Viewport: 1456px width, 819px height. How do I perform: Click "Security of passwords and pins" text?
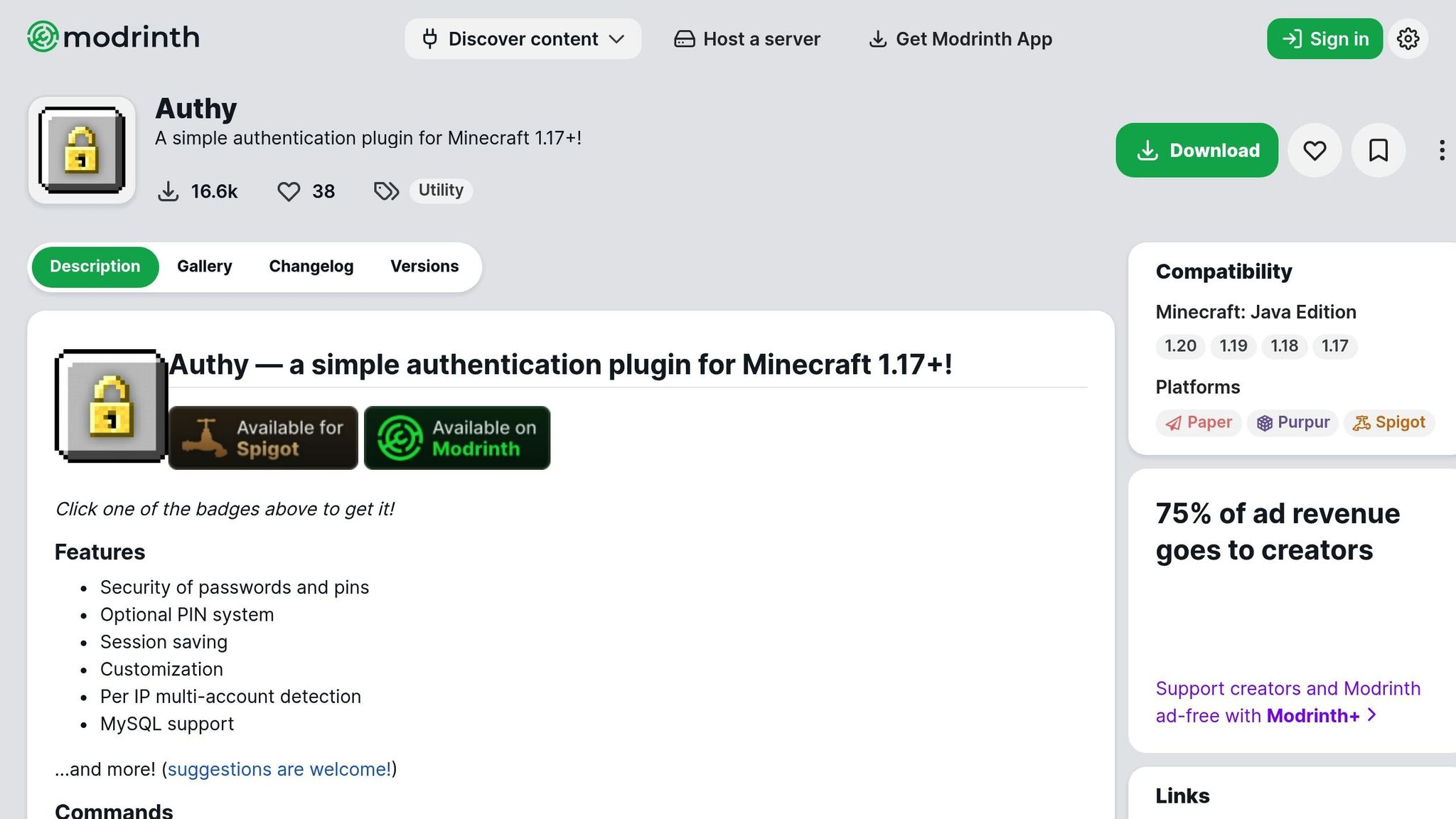click(x=235, y=587)
